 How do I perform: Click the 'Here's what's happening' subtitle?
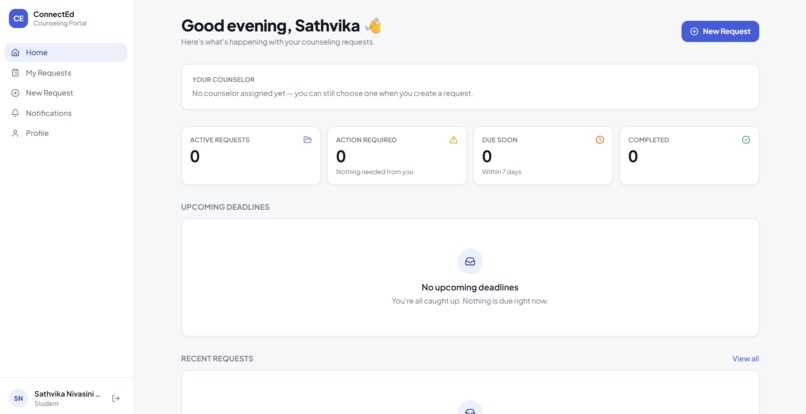pyautogui.click(x=278, y=42)
